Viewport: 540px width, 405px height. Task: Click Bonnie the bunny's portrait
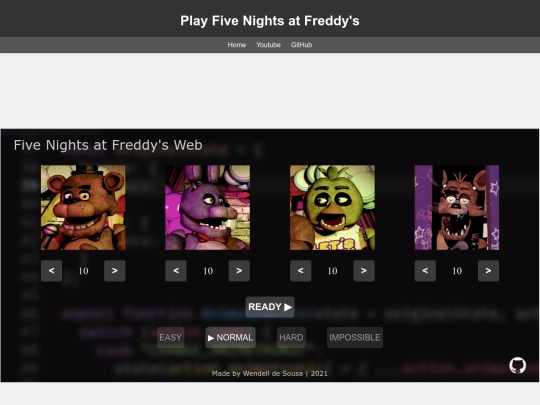[x=208, y=208]
